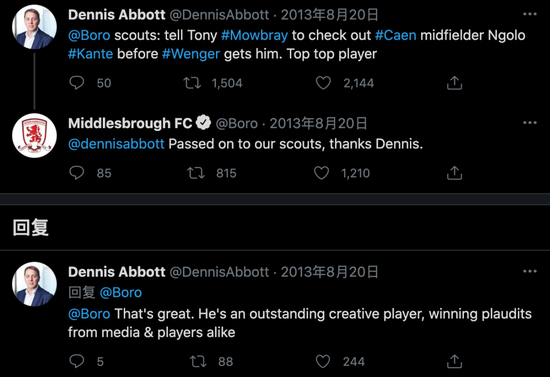Viewport: 550px width, 377px height.
Task: Retweet Middlesbrough FC's scouts reply
Action: click(195, 173)
